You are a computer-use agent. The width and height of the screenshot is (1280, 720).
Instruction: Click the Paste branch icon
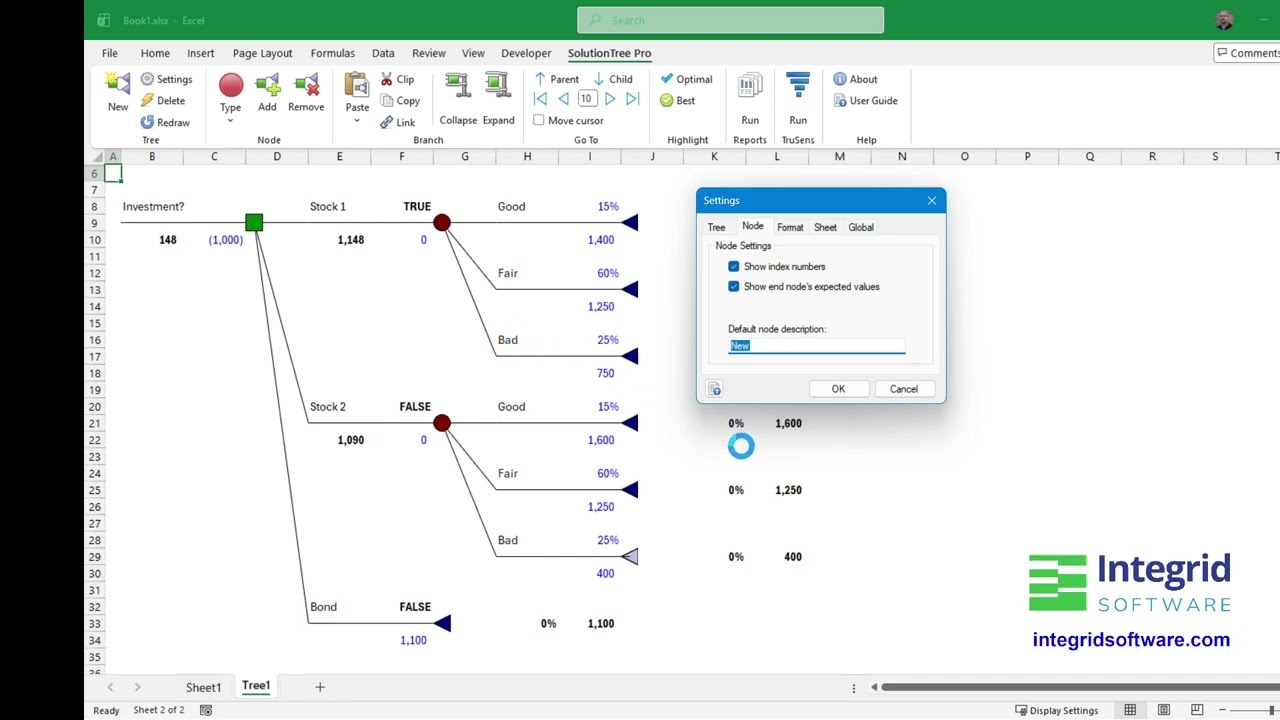(x=357, y=85)
